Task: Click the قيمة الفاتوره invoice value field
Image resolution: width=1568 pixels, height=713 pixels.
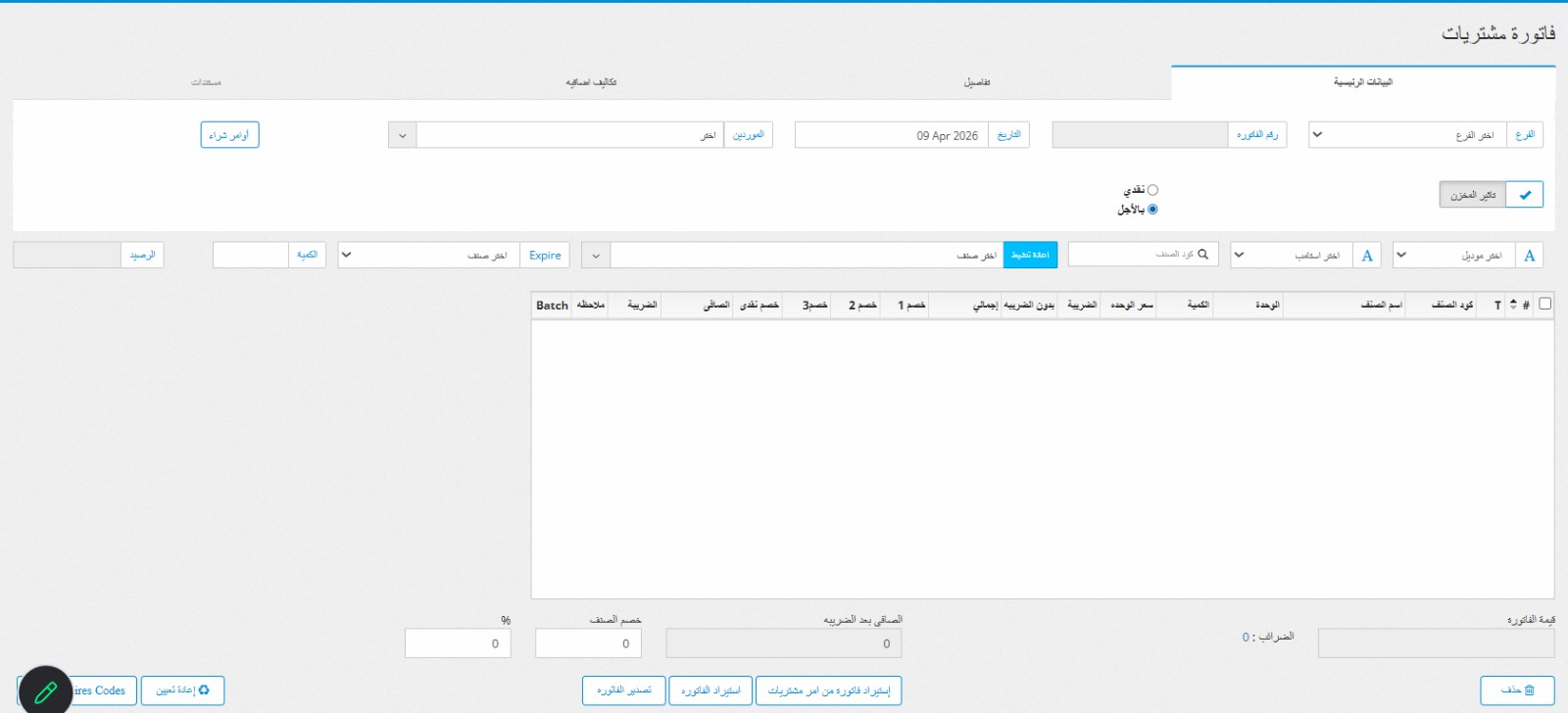Action: [1437, 643]
